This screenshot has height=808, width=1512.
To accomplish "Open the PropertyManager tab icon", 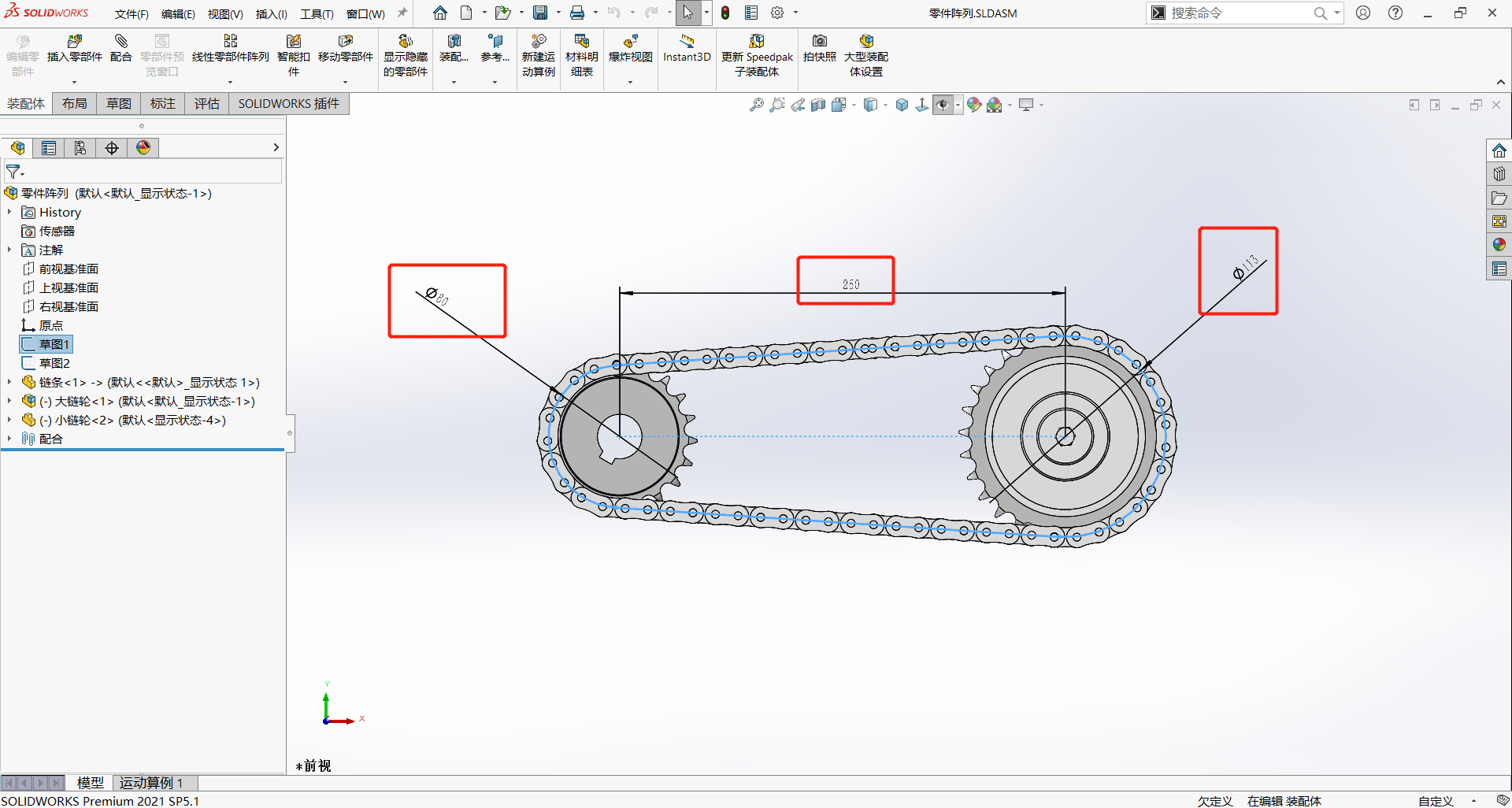I will [x=49, y=148].
